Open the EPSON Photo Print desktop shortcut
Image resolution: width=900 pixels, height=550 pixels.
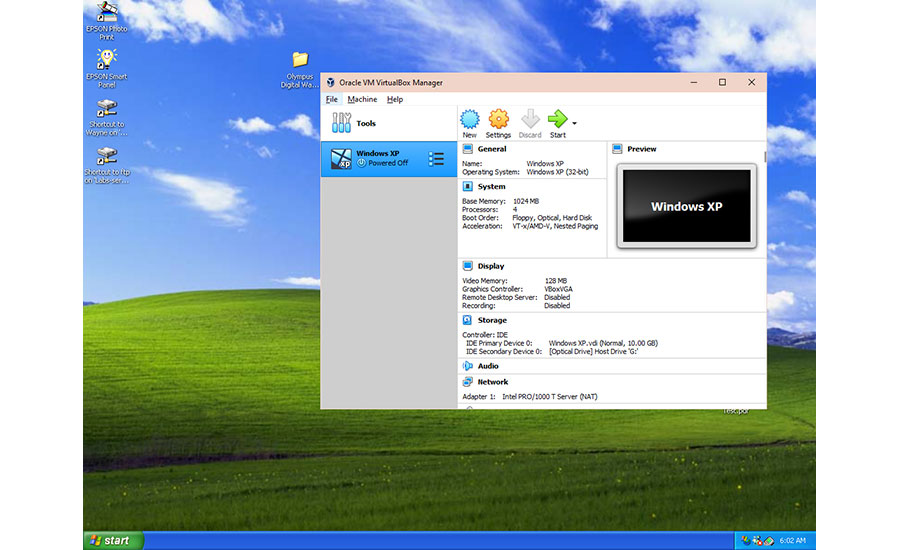click(105, 14)
